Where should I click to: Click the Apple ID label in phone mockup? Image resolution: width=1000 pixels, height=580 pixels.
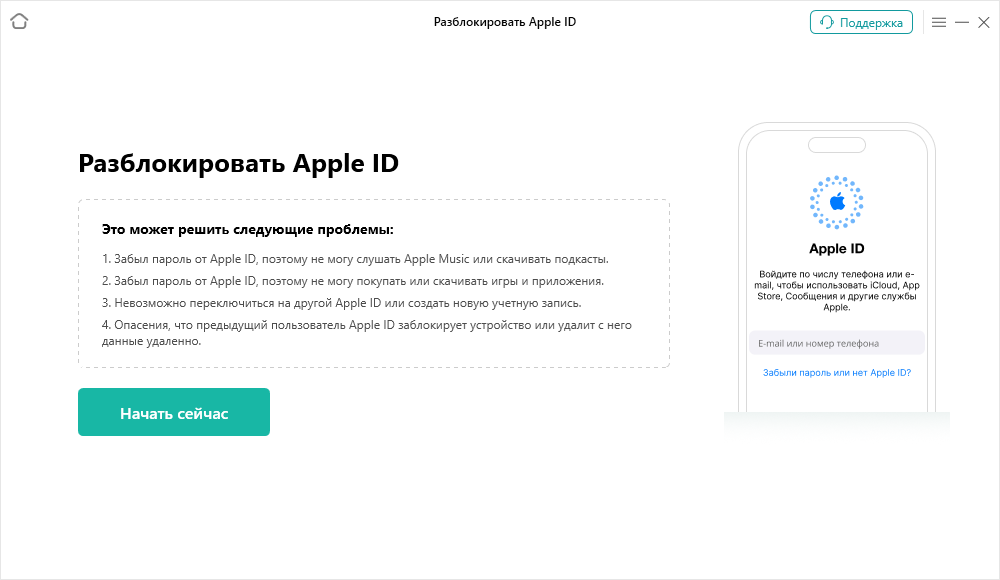837,249
